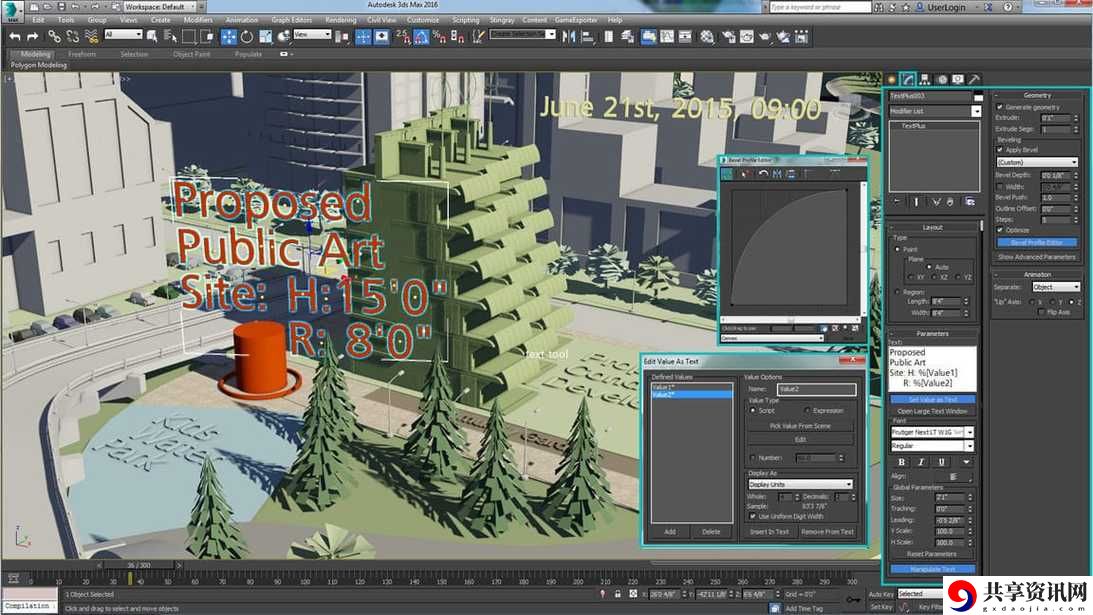
Task: Click Pick Value From Scene button
Action: pyautogui.click(x=800, y=426)
